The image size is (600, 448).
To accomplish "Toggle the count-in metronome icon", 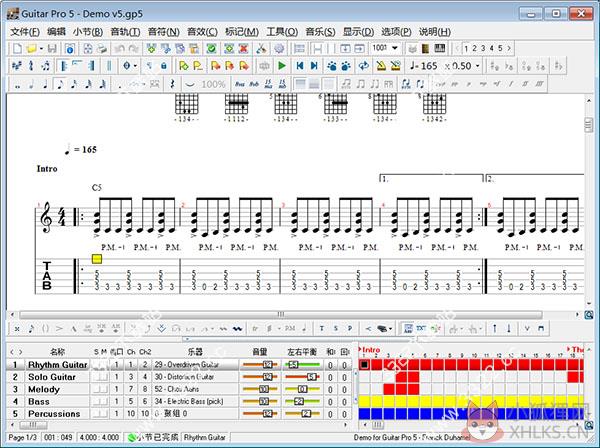I will click(x=395, y=66).
